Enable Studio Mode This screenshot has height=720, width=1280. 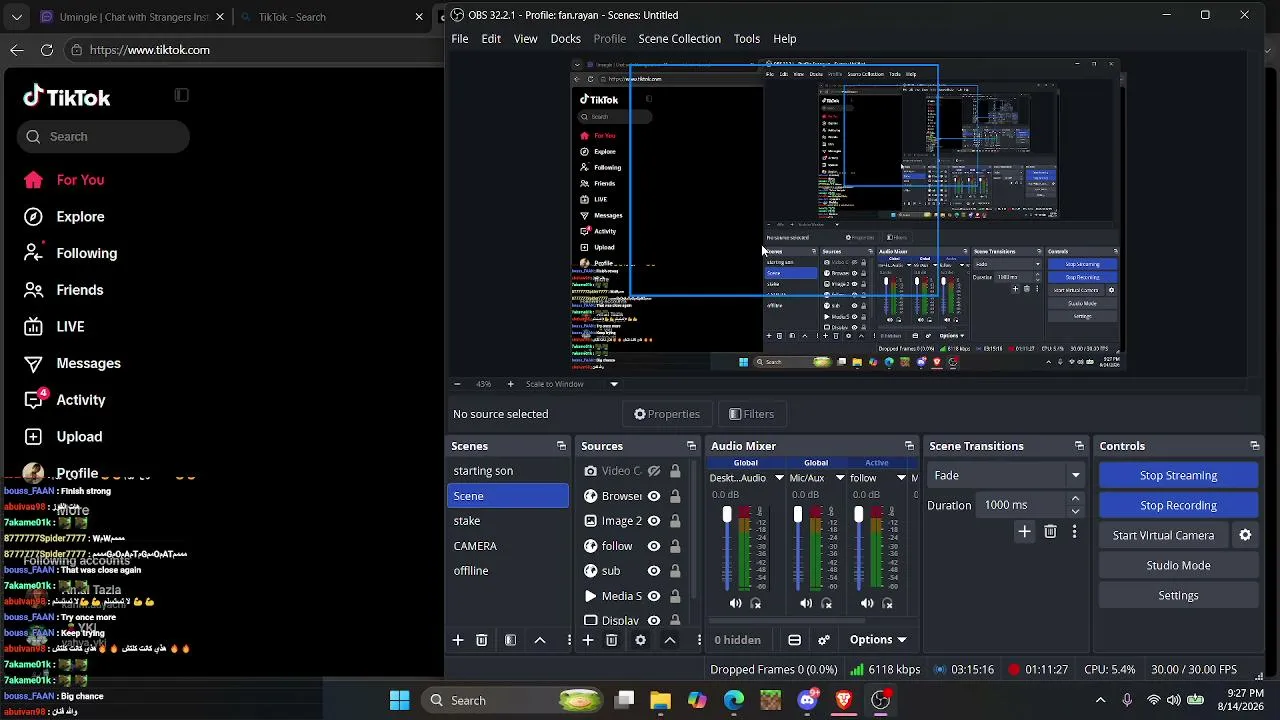coord(1178,566)
